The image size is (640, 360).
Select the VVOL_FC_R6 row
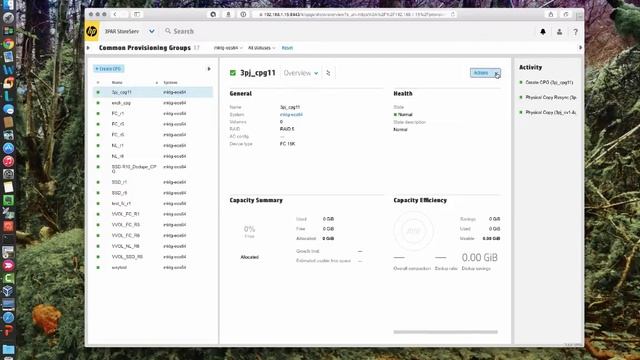click(153, 236)
